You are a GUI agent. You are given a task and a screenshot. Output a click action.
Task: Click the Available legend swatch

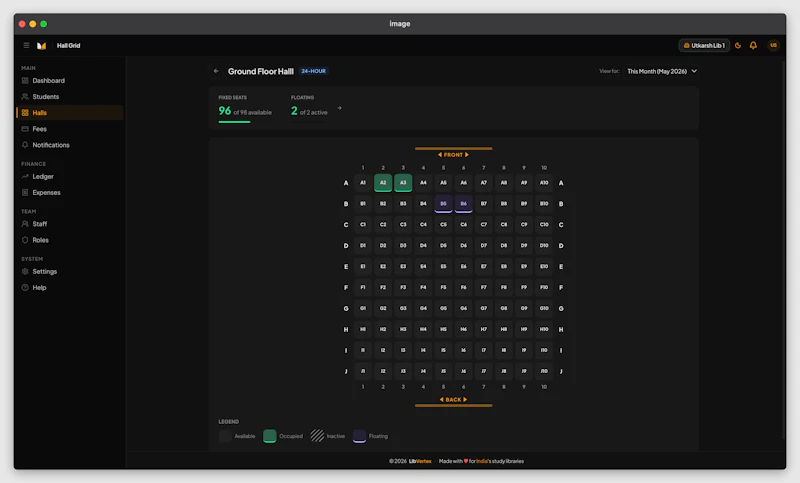click(x=225, y=436)
